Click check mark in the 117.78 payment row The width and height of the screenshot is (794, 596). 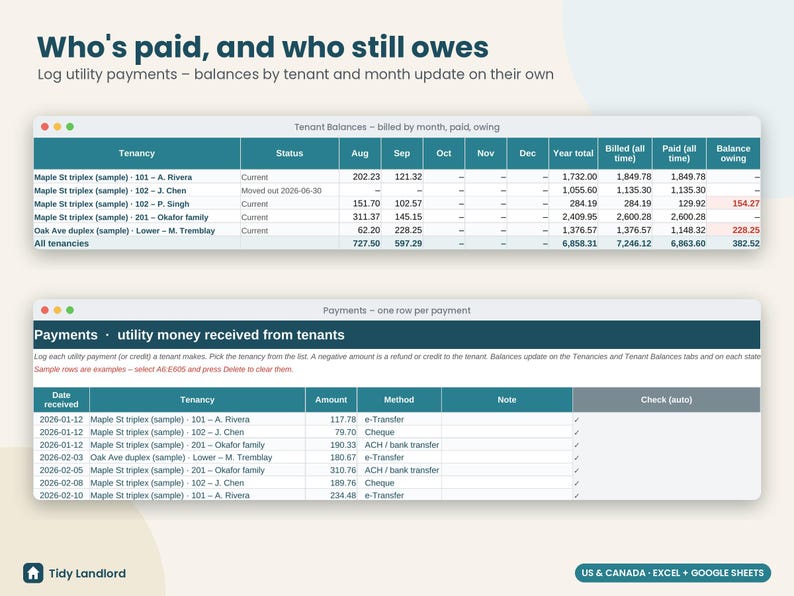click(576, 420)
